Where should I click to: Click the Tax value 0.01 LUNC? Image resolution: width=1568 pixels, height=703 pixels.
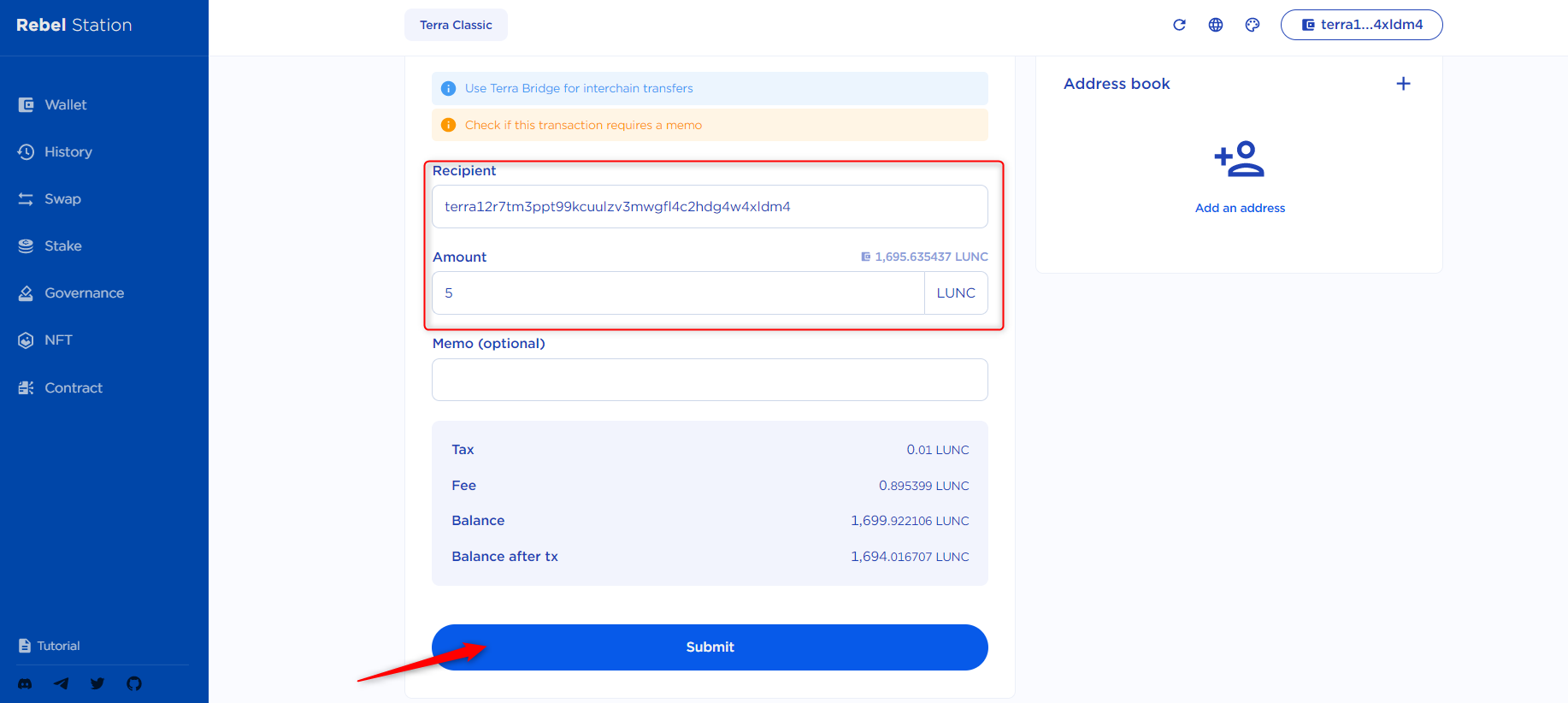938,450
